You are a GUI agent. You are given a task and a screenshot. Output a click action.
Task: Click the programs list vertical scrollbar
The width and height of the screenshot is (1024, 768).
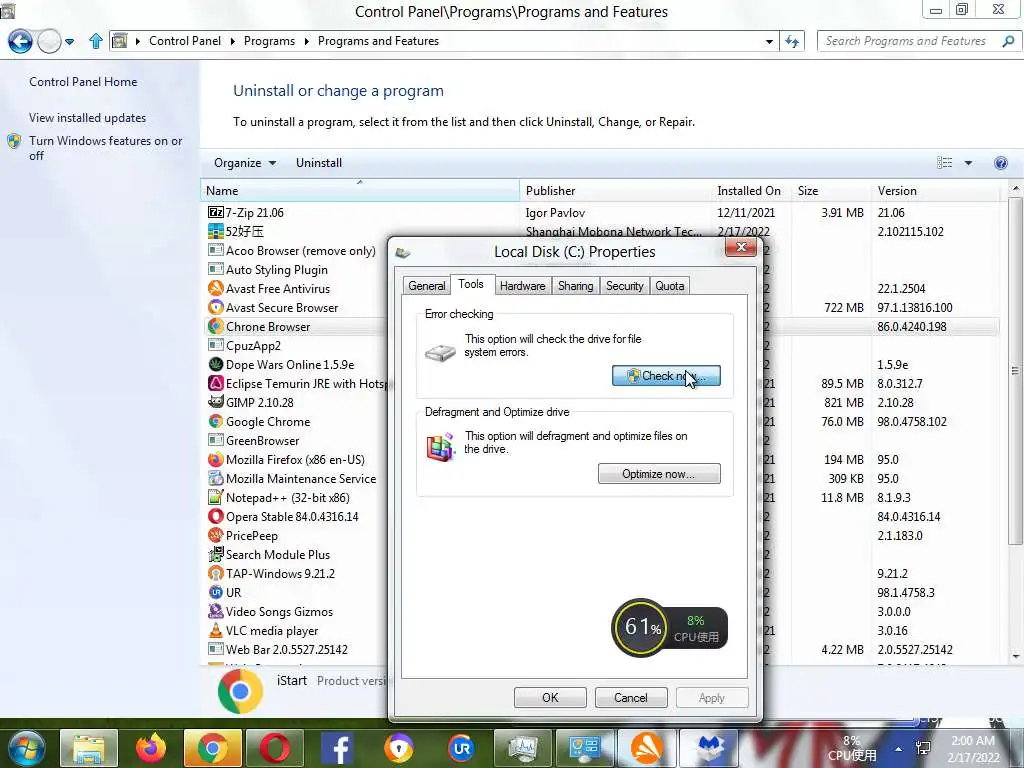click(x=1014, y=370)
